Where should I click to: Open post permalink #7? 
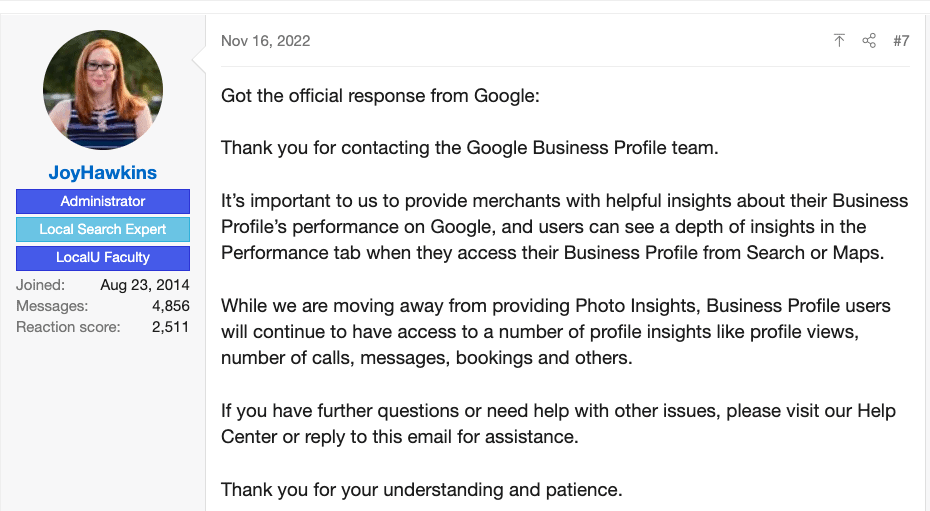tap(901, 40)
